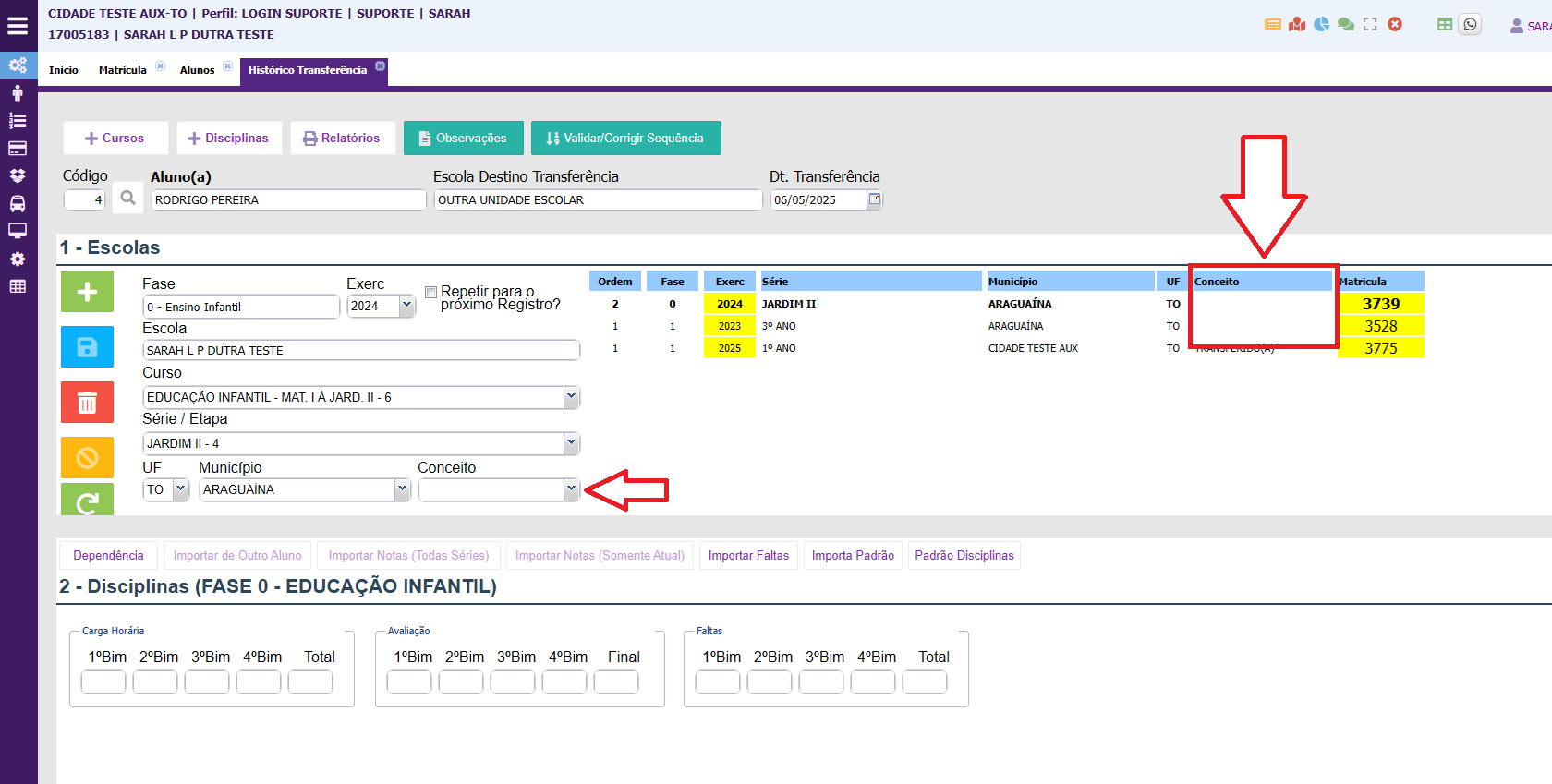Screen dimensions: 1552x784
Task: Click the Aluno(a) name input field
Action: tap(288, 200)
